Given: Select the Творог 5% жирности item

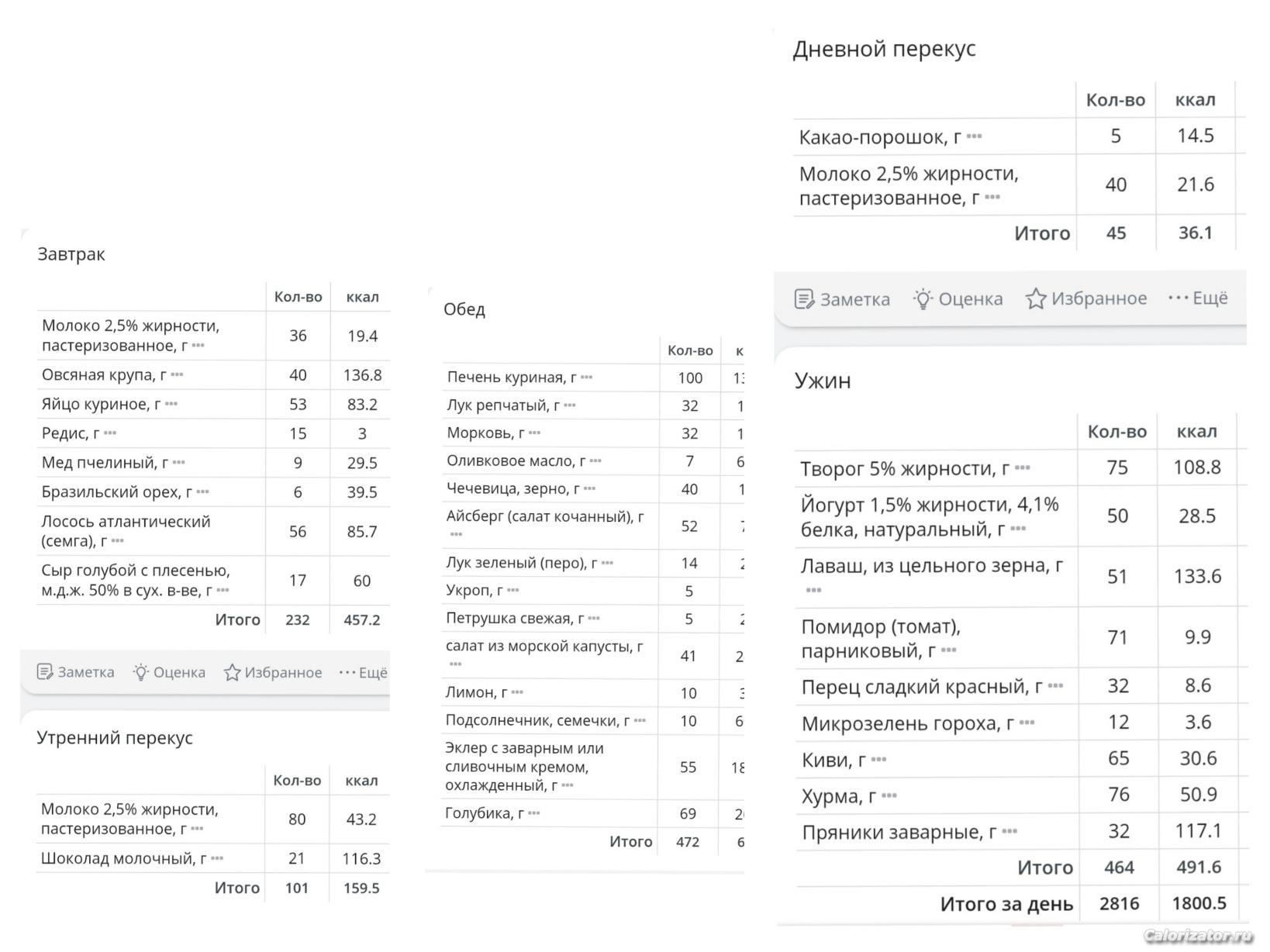Looking at the screenshot, I should (905, 468).
